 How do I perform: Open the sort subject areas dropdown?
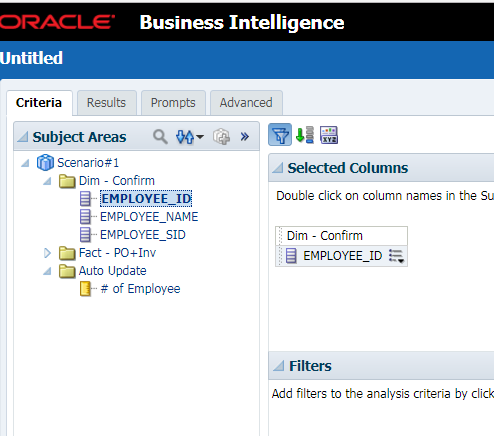pos(190,137)
